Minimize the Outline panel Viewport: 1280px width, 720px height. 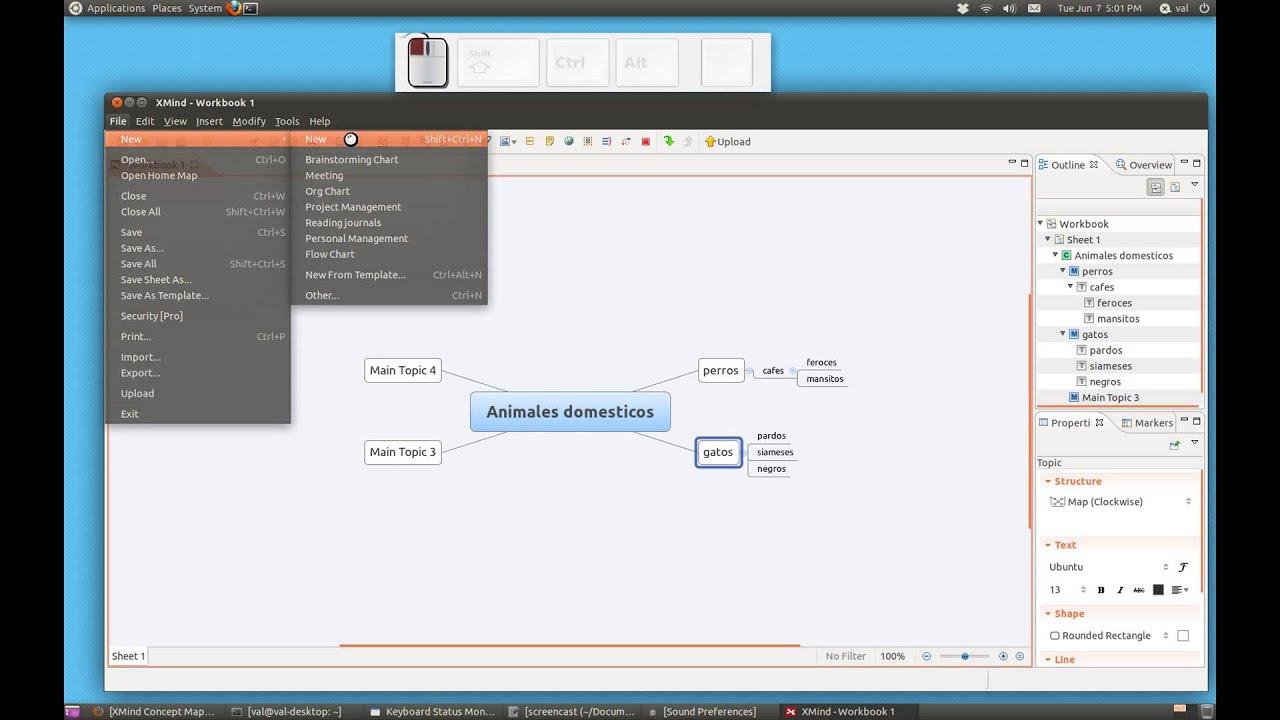coord(1184,163)
